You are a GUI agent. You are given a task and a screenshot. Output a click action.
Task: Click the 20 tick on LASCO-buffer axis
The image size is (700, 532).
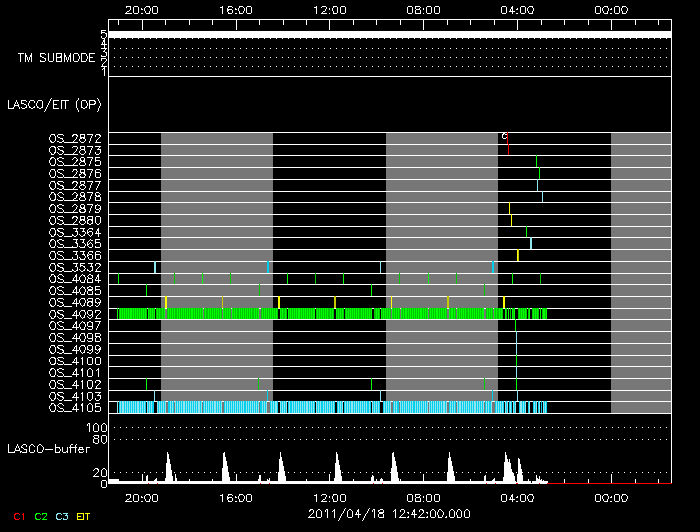100,472
